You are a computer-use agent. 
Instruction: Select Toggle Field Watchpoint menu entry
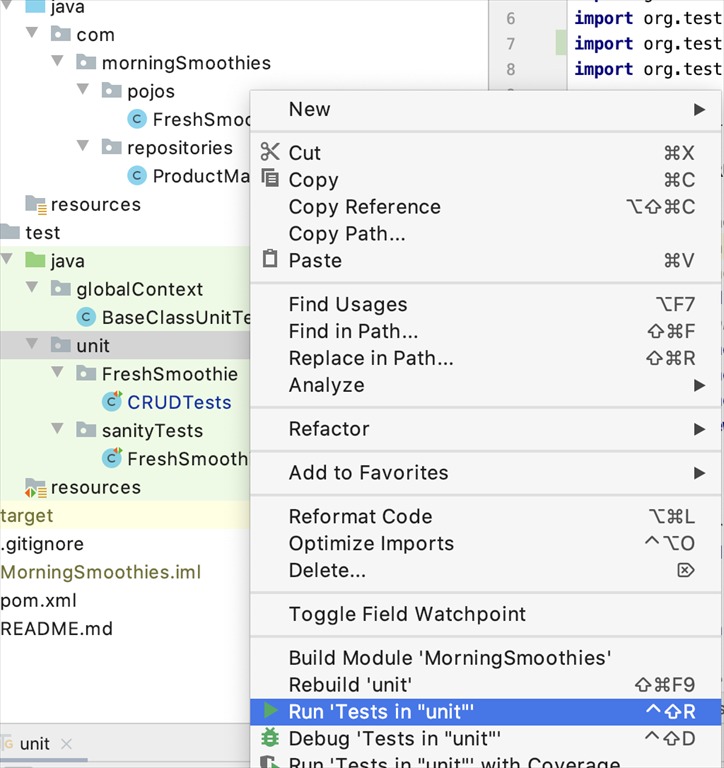pos(407,614)
